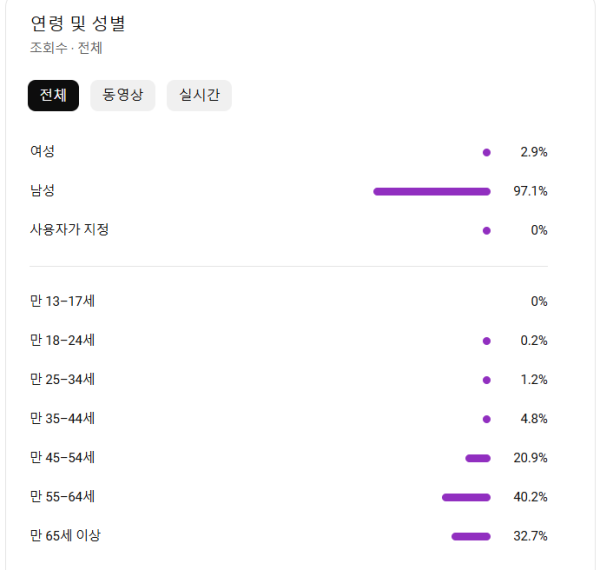Click the 남성 row label
Image resolution: width=600 pixels, height=570 pixels.
43,191
